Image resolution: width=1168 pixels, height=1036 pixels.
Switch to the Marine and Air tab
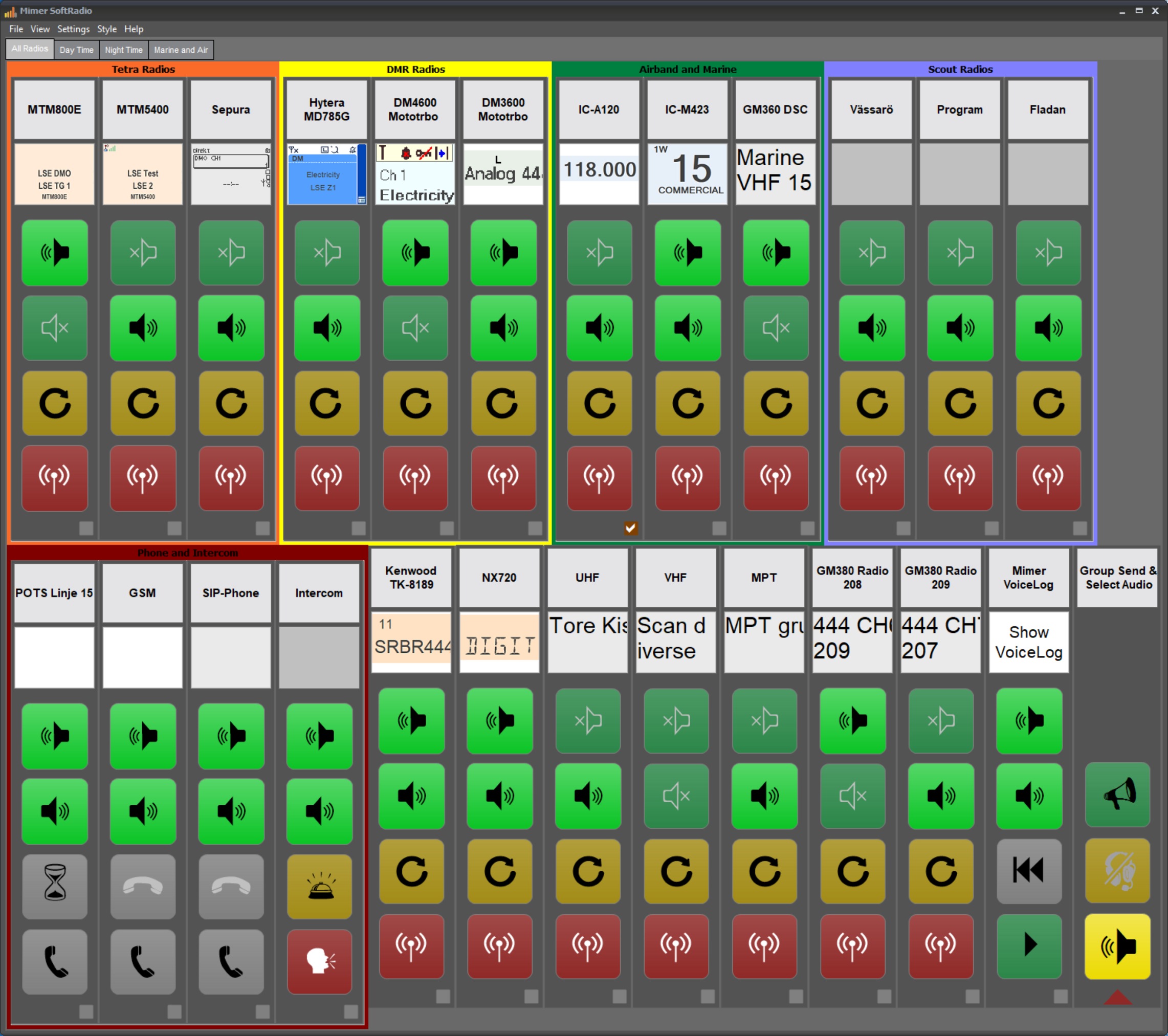tap(181, 50)
